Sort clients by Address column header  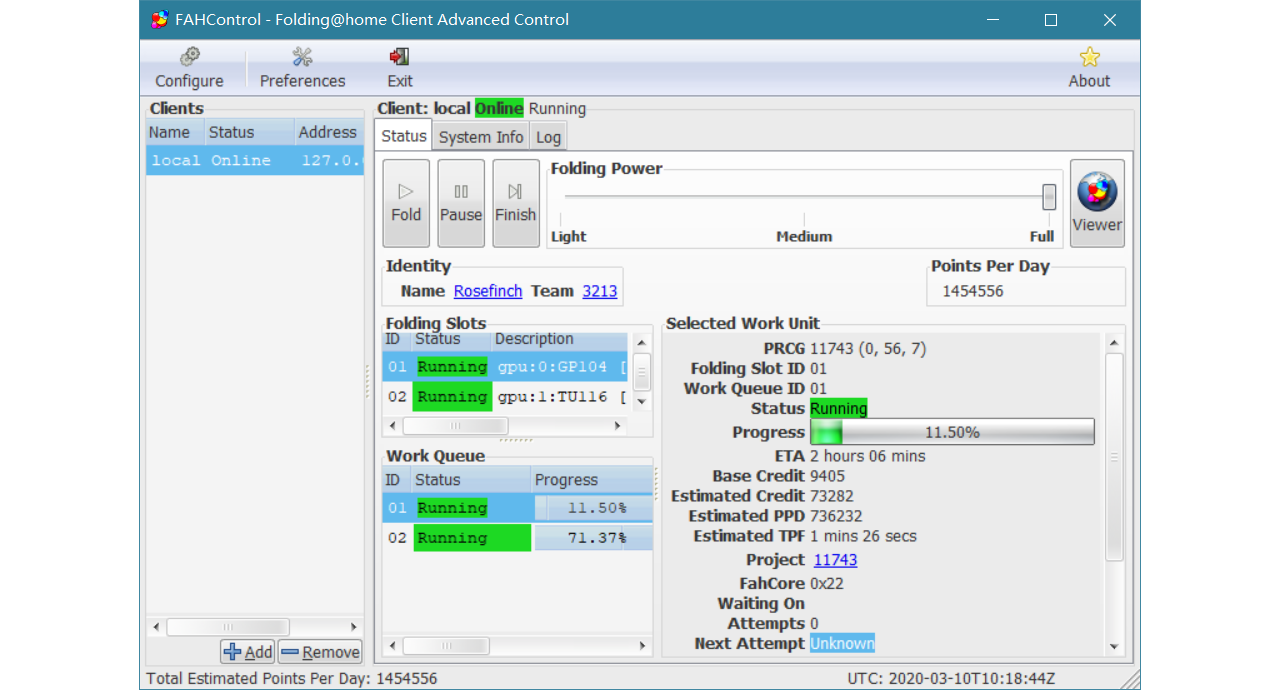click(x=328, y=132)
